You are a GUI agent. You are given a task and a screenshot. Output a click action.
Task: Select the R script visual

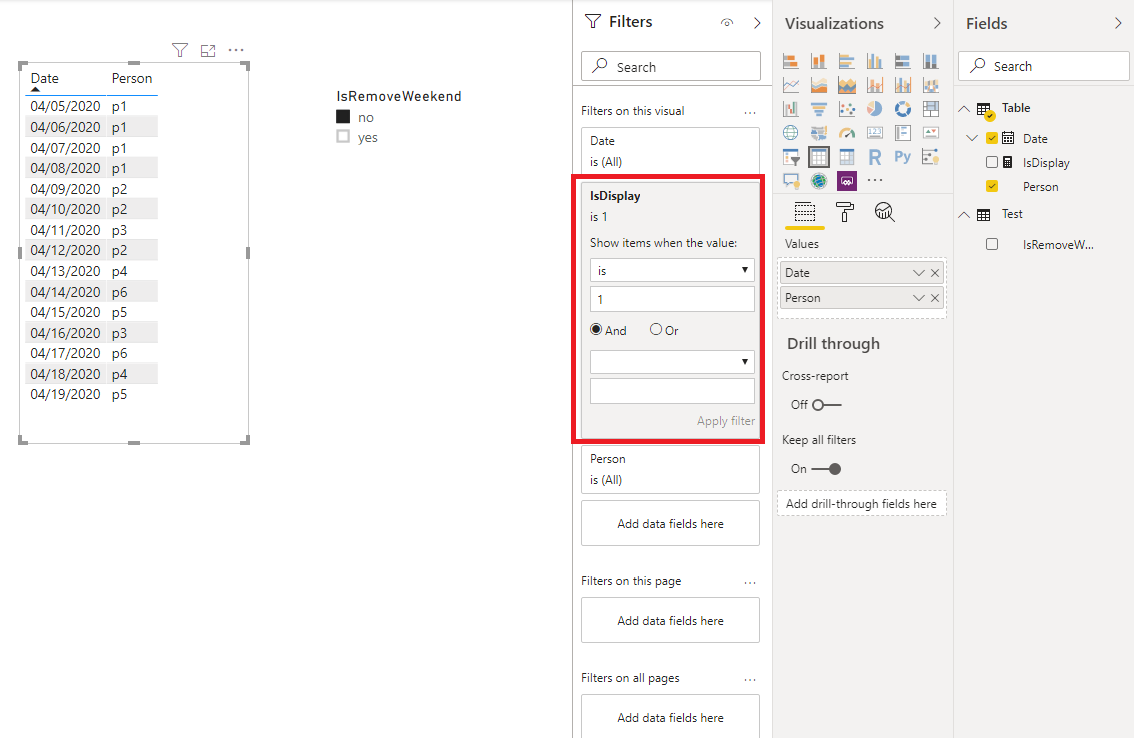click(875, 157)
